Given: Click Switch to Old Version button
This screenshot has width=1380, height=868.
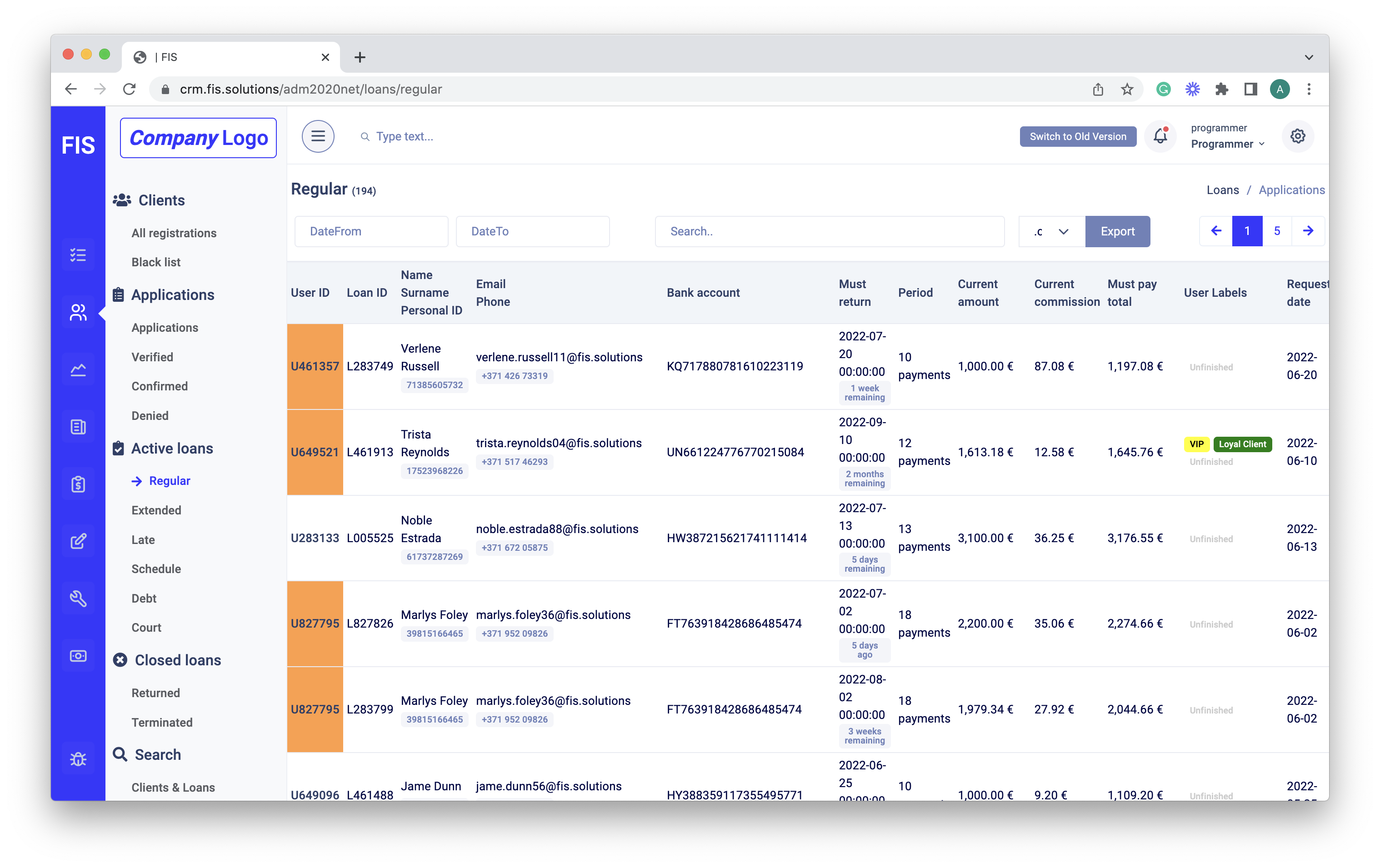Looking at the screenshot, I should 1078,136.
